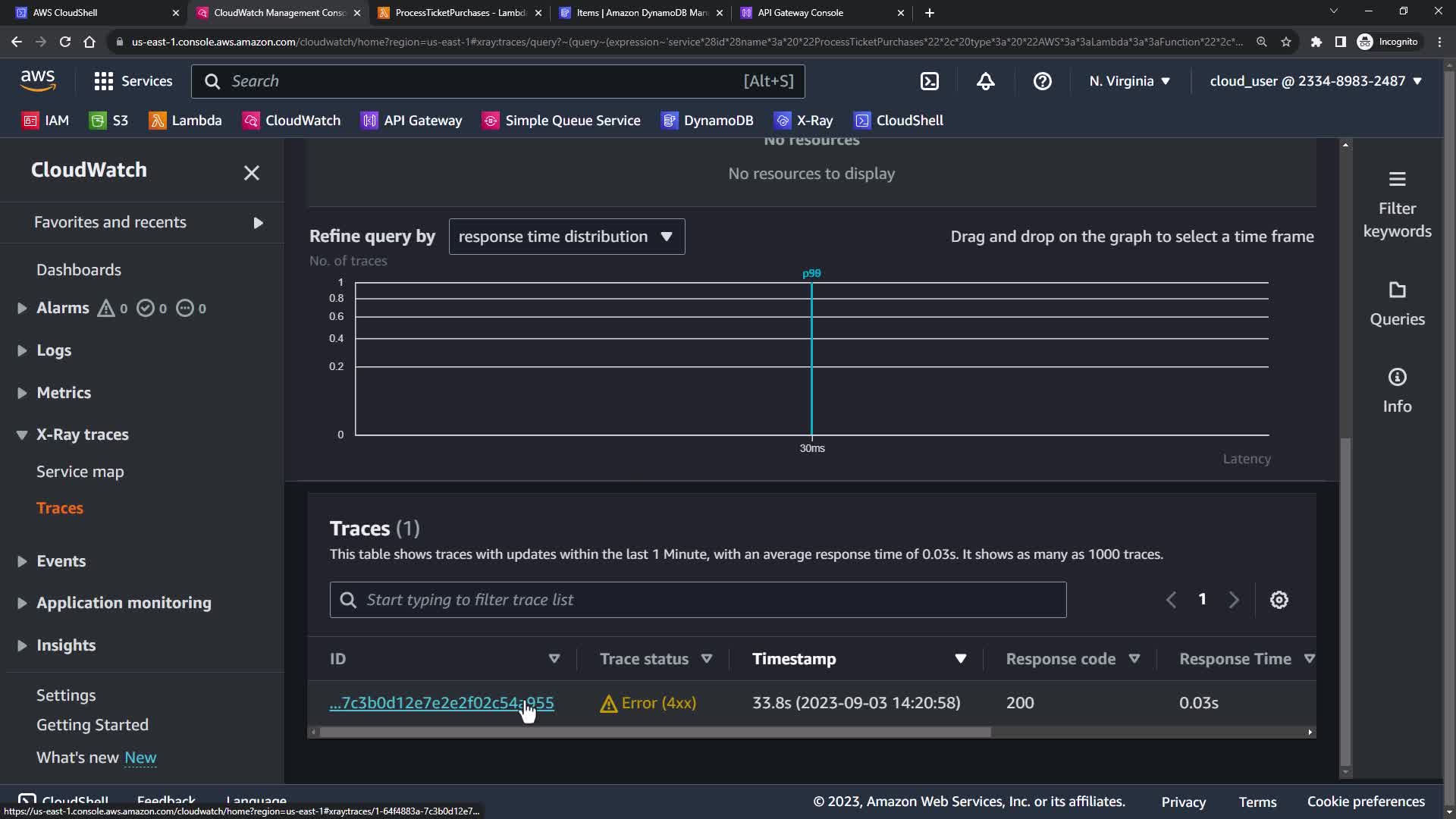This screenshot has width=1456, height=819.
Task: Go to Service map in sidebar
Action: coord(80,472)
